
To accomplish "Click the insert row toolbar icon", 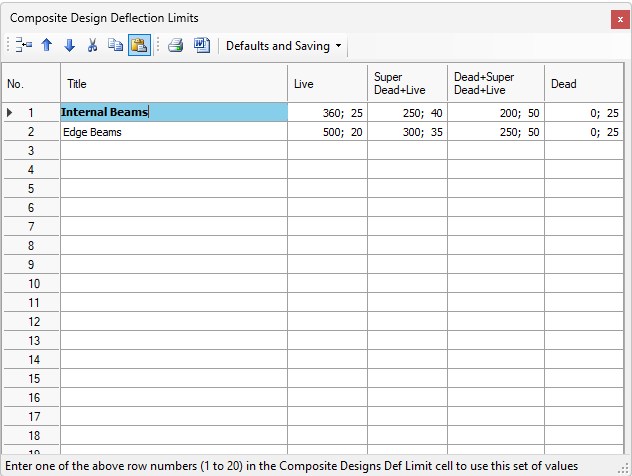I will tap(24, 45).
